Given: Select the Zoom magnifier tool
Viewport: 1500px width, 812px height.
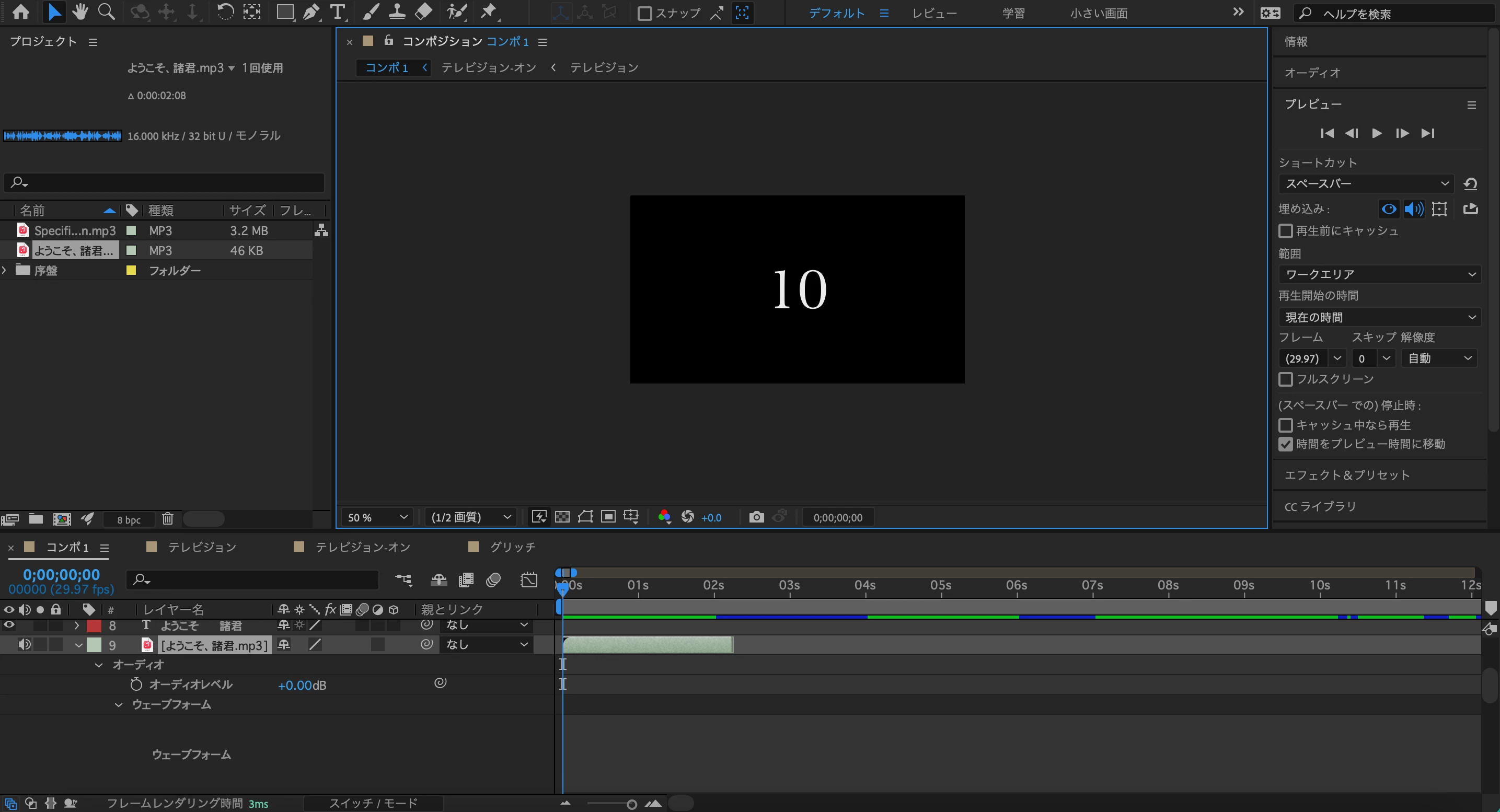Looking at the screenshot, I should pyautogui.click(x=106, y=12).
